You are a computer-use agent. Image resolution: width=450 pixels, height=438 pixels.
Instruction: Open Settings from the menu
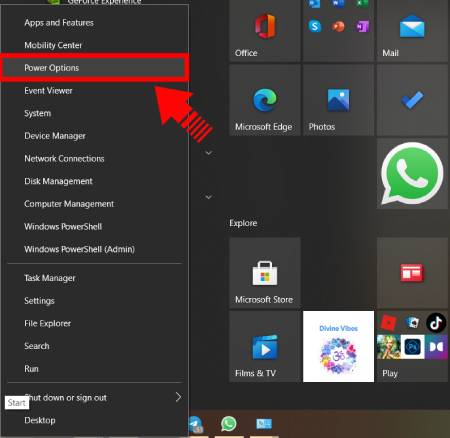[x=95, y=301]
